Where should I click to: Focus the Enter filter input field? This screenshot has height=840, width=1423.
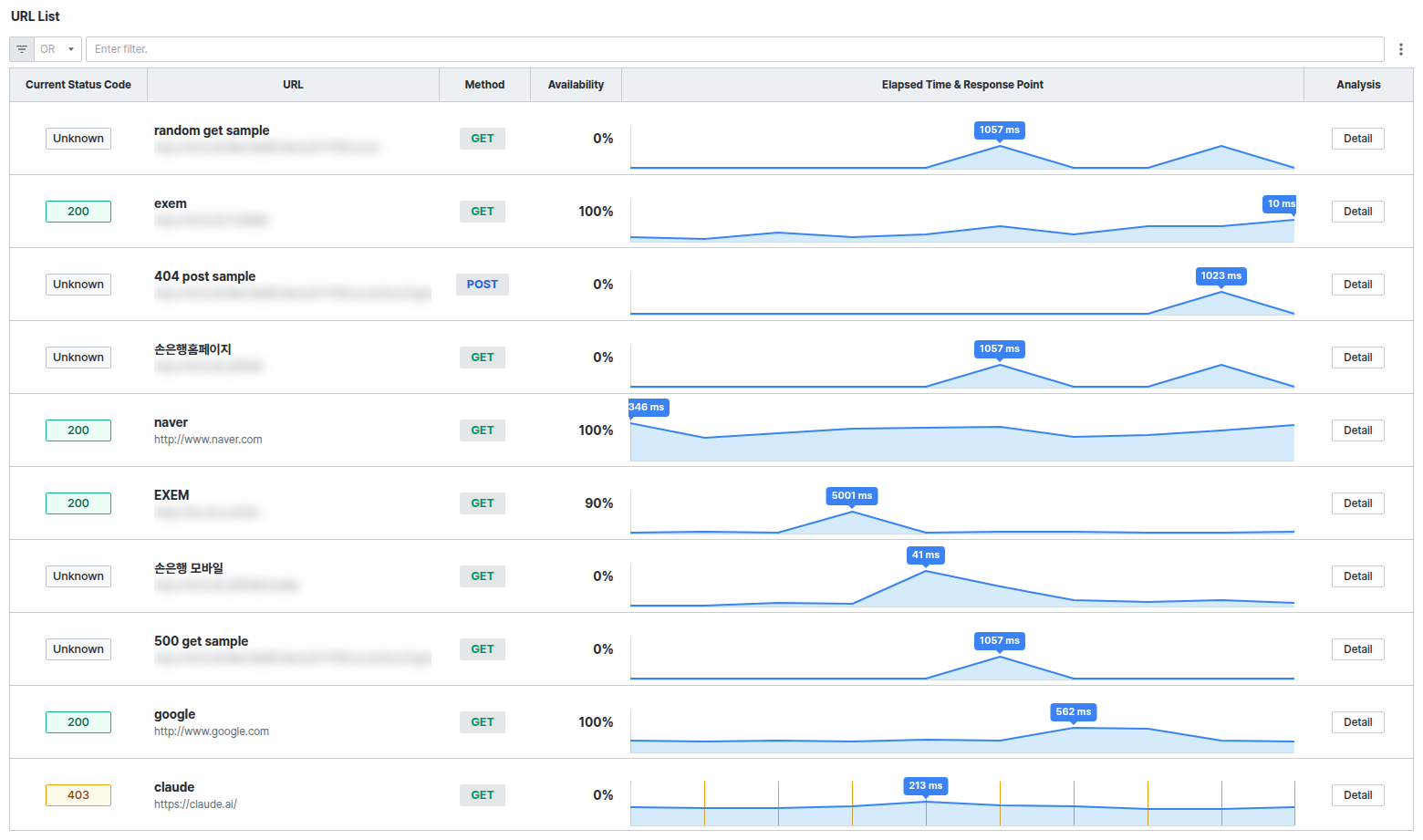tap(735, 49)
